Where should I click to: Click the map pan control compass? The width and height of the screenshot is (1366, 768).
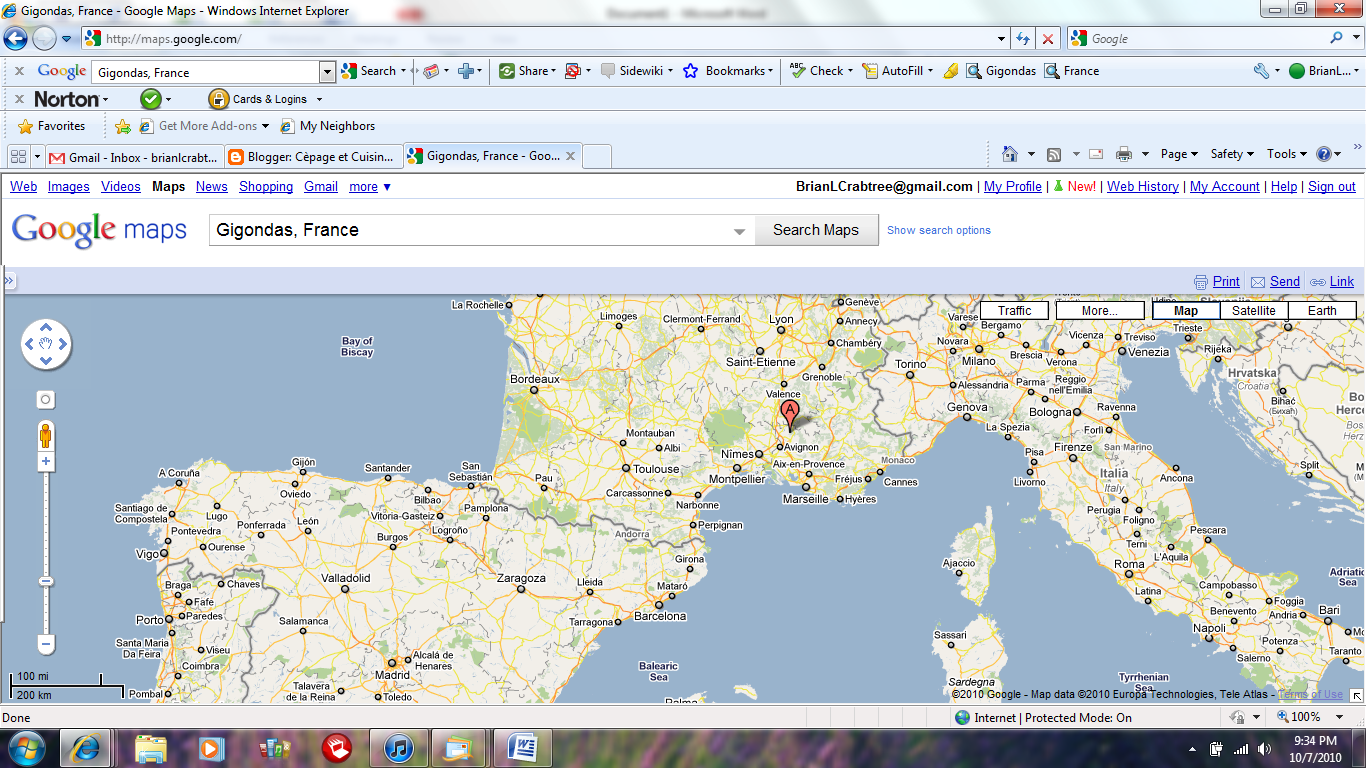45,344
